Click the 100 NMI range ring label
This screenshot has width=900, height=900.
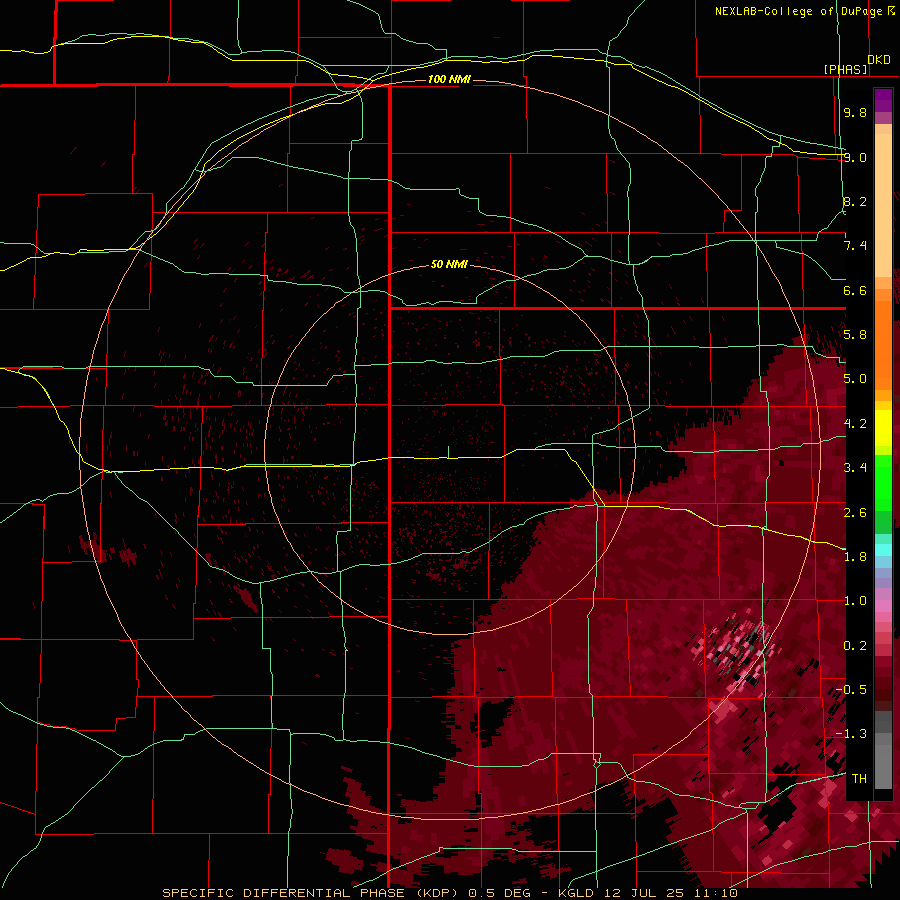[449, 79]
